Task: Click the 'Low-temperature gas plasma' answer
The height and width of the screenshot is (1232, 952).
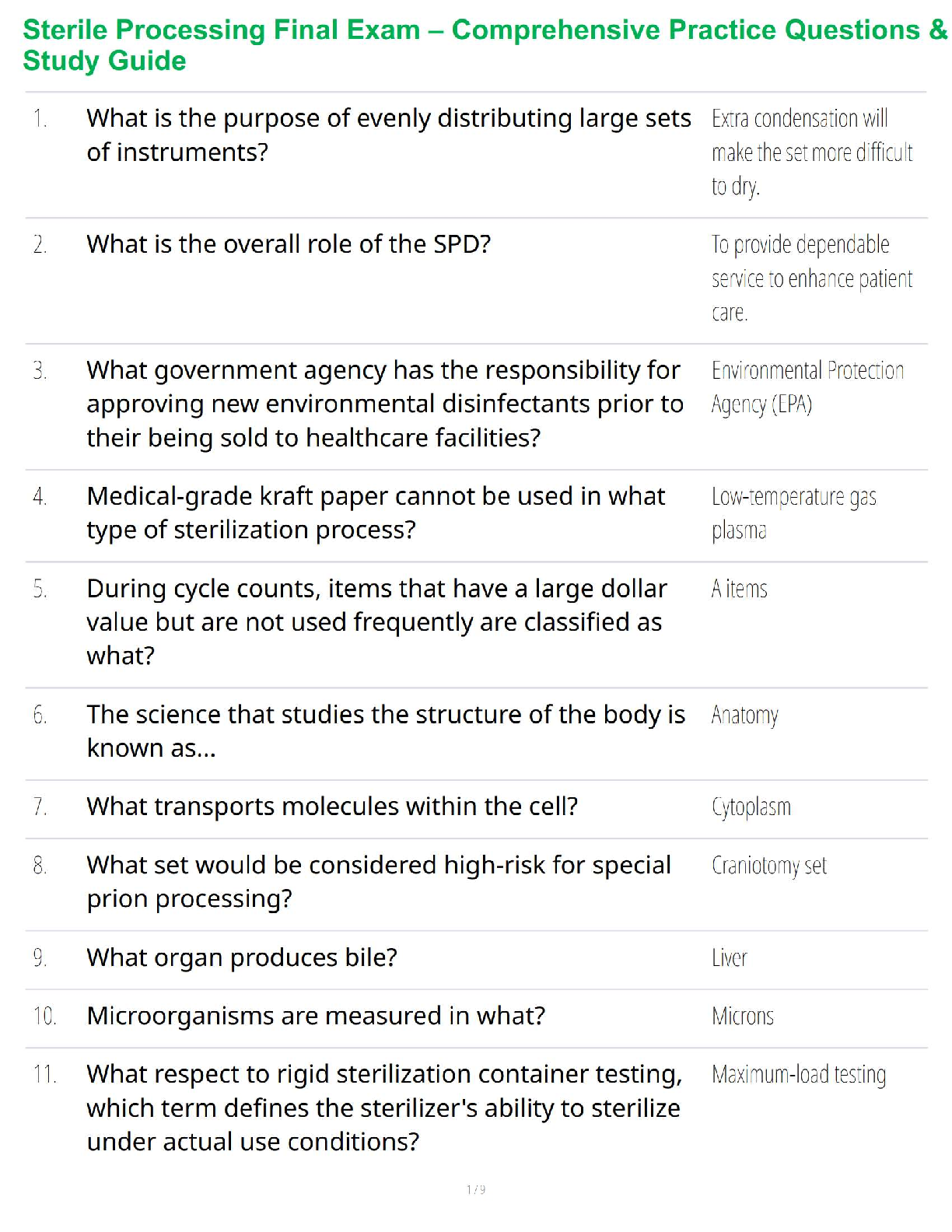Action: 793,513
